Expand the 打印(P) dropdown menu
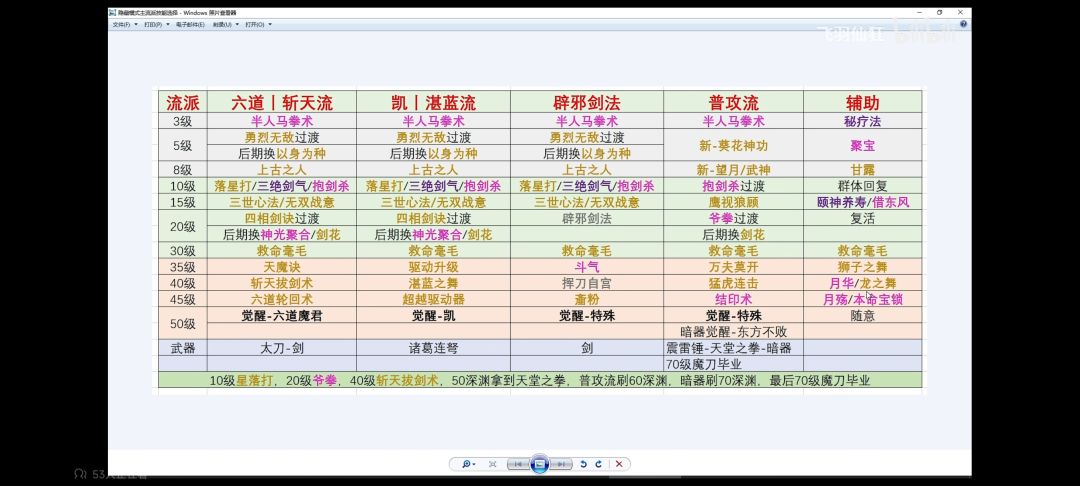The image size is (1080, 486). pyautogui.click(x=156, y=24)
